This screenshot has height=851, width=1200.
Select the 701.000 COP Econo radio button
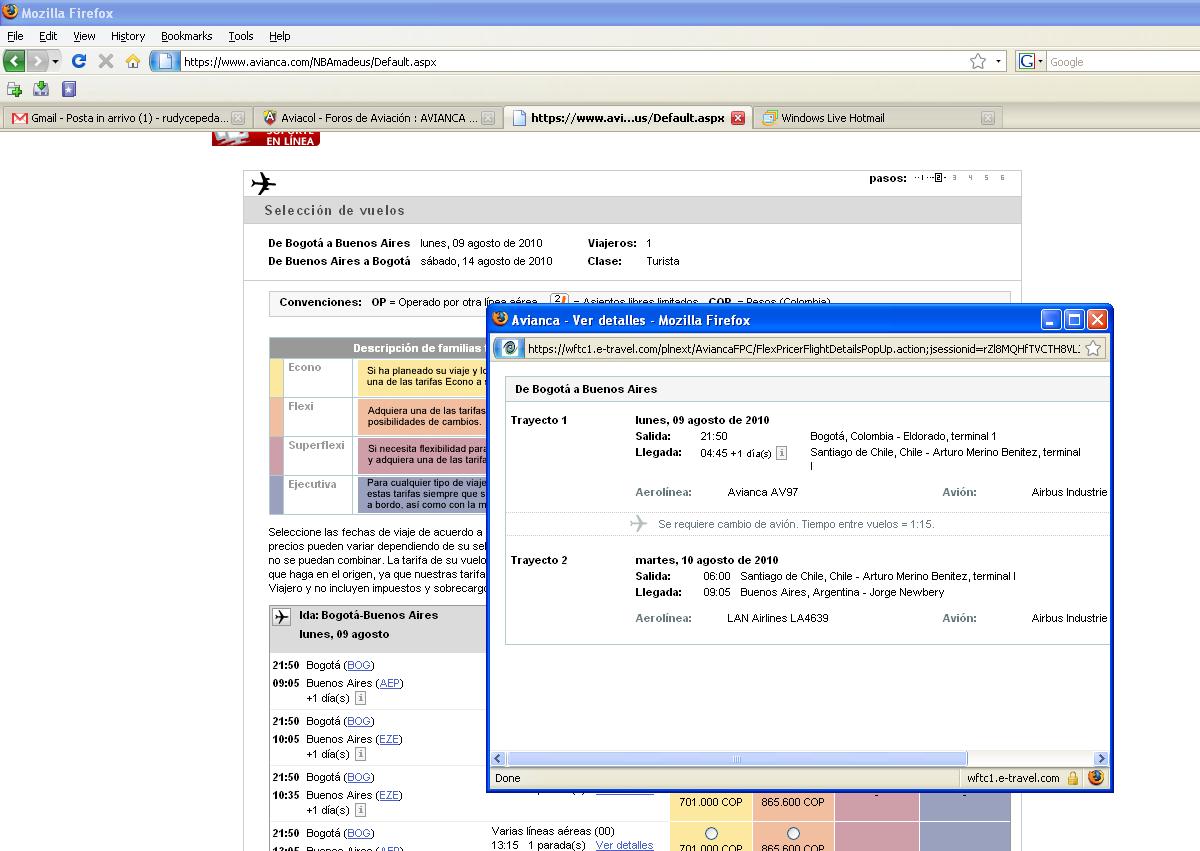click(711, 833)
